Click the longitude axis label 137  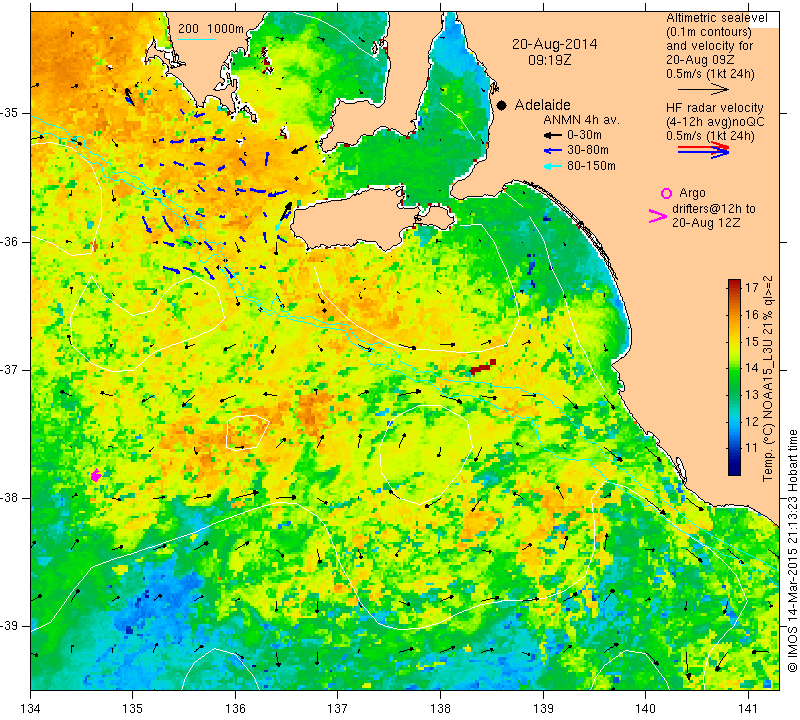(x=338, y=709)
